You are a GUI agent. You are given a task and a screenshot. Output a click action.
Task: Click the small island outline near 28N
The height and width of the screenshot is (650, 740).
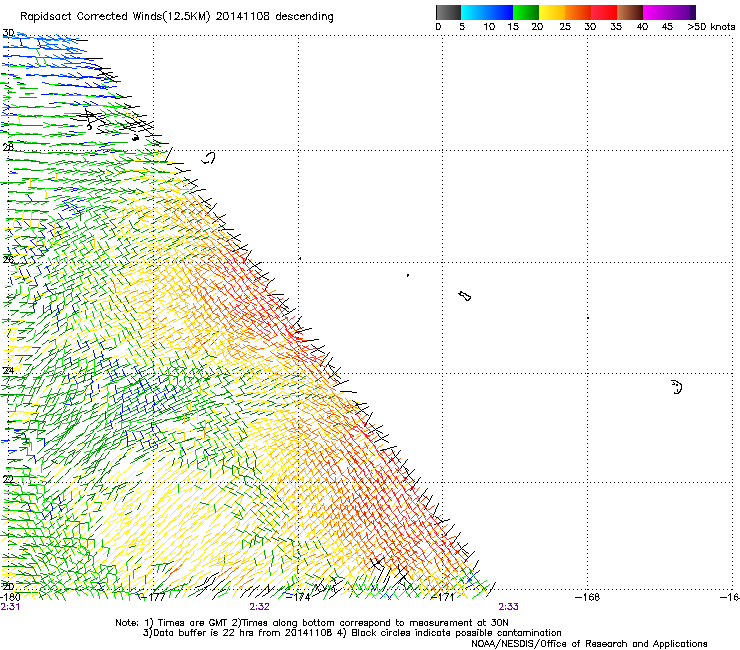coord(208,158)
